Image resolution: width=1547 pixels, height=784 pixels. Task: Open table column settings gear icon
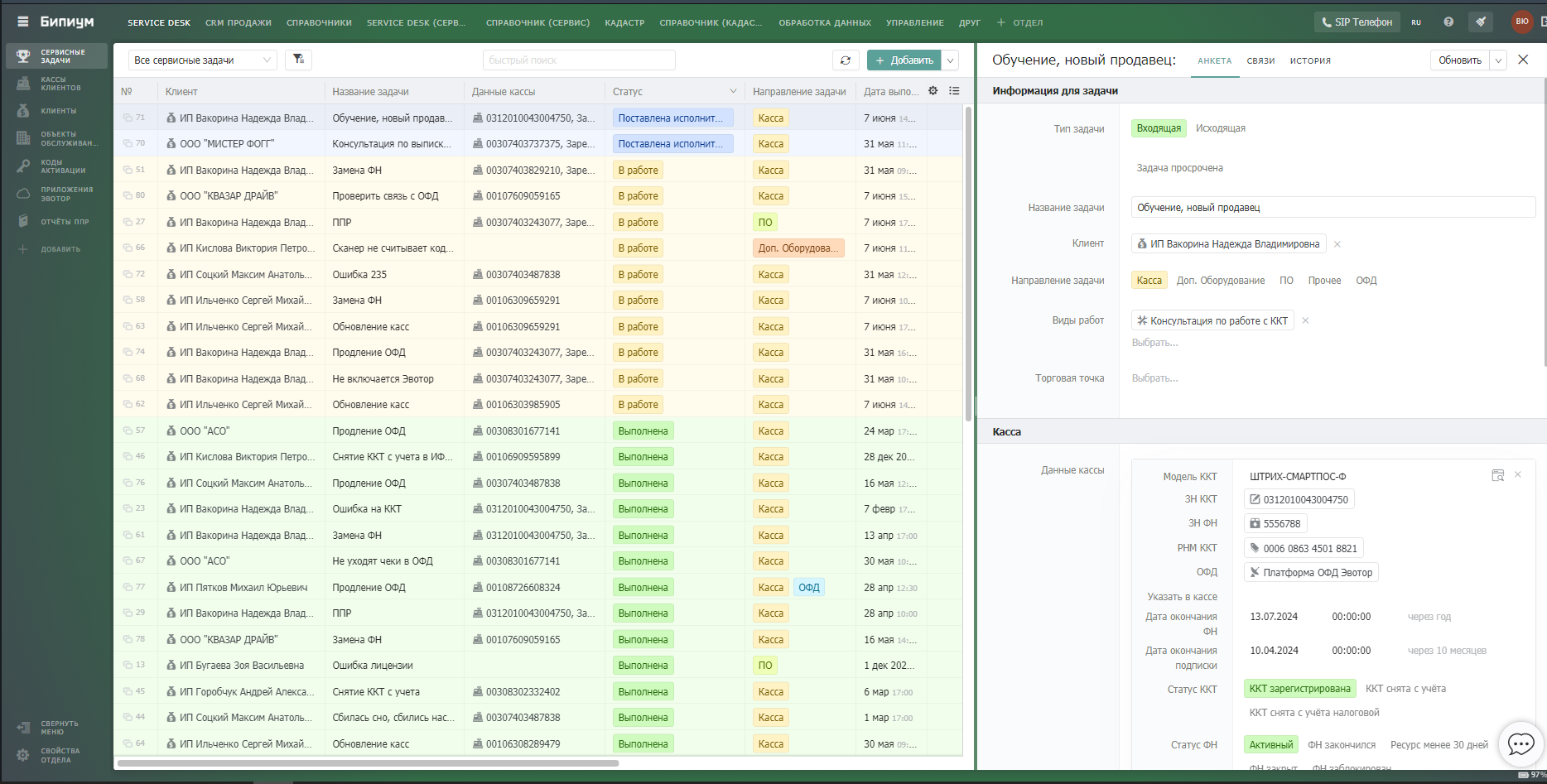[933, 91]
